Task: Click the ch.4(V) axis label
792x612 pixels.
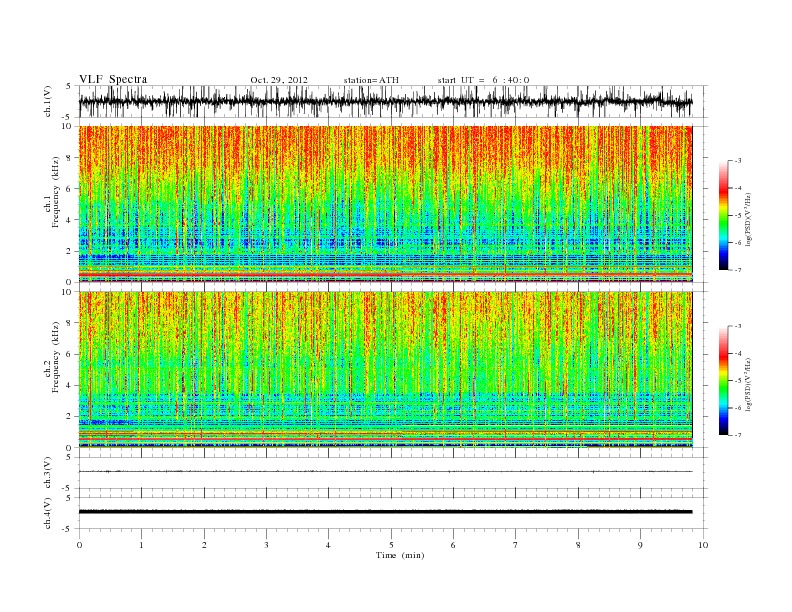Action: [x=48, y=513]
